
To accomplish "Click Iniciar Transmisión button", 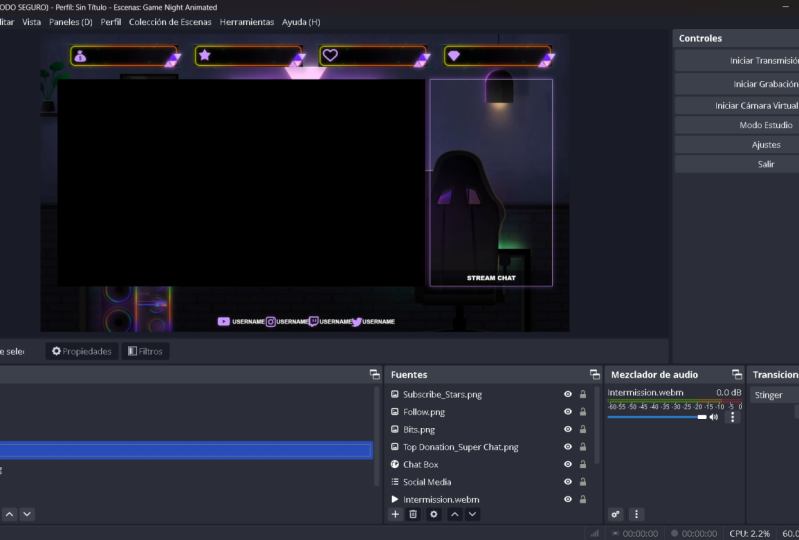I will point(737,61).
